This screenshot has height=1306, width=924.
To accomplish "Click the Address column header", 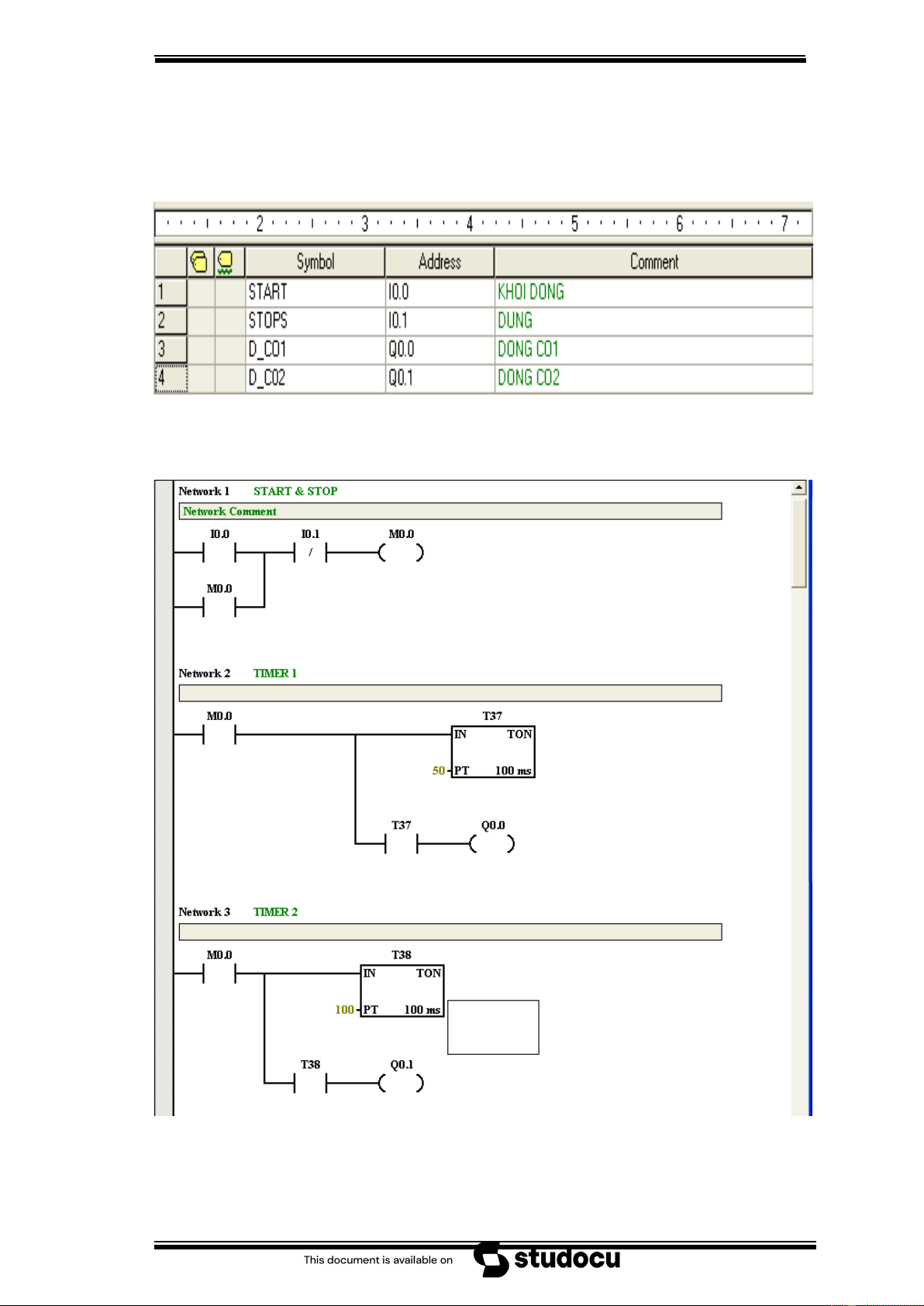I will tap(440, 262).
